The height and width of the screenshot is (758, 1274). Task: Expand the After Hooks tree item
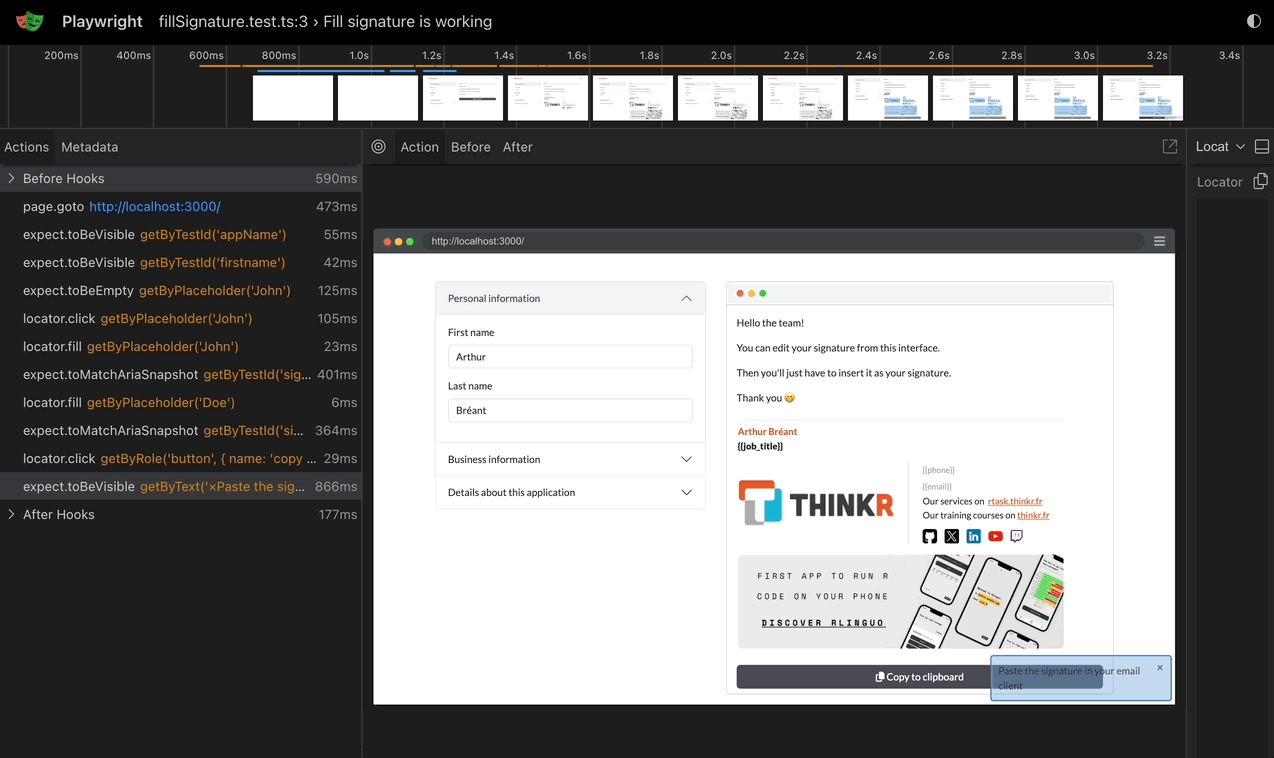click(12, 515)
